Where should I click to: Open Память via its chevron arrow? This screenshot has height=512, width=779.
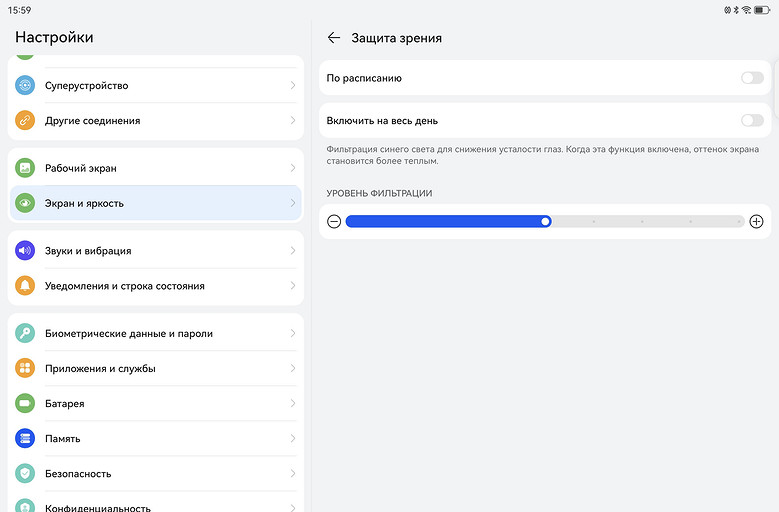point(292,439)
